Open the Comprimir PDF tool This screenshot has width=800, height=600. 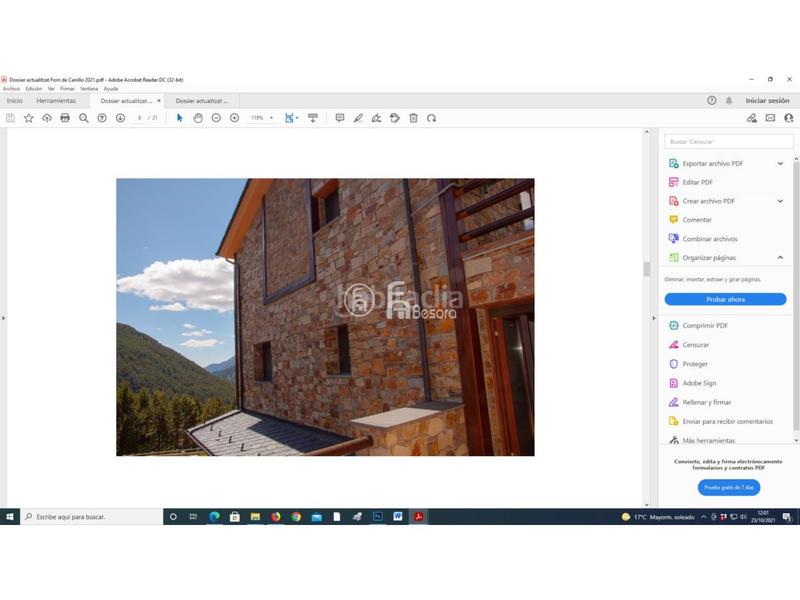point(704,326)
